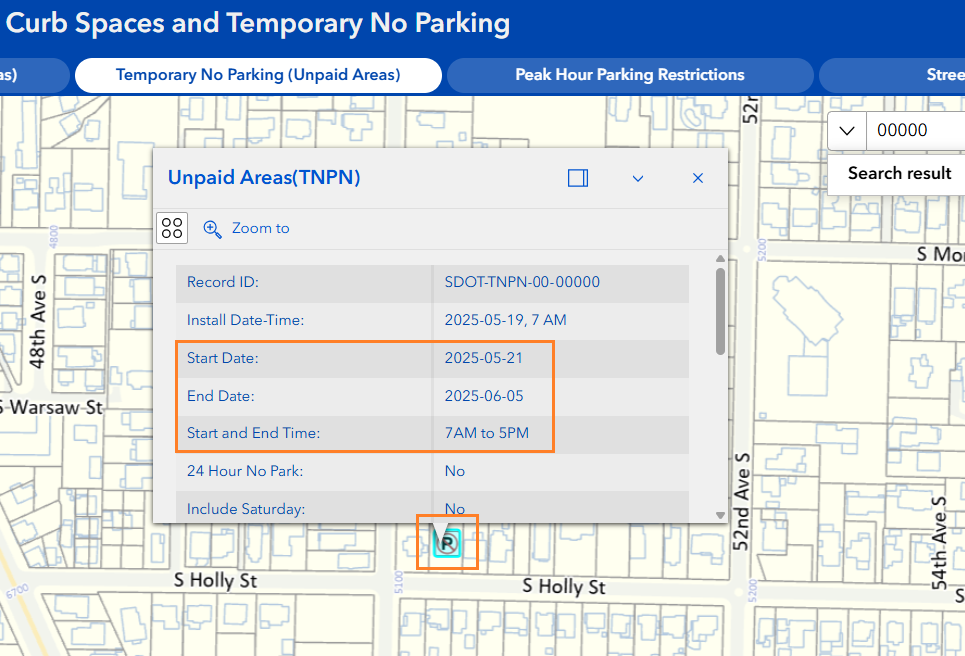Click the Record ID value SDOT-TNPN-00-00000
This screenshot has width=965, height=656.
522,282
